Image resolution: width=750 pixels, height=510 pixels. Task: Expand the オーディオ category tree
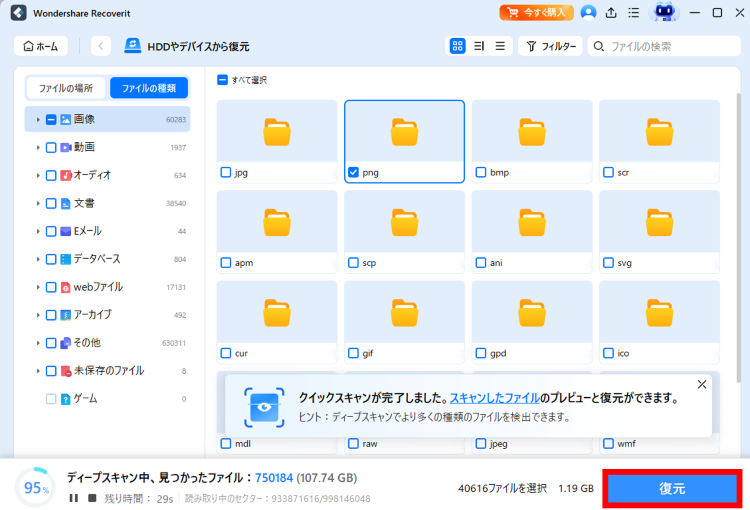[x=38, y=176]
